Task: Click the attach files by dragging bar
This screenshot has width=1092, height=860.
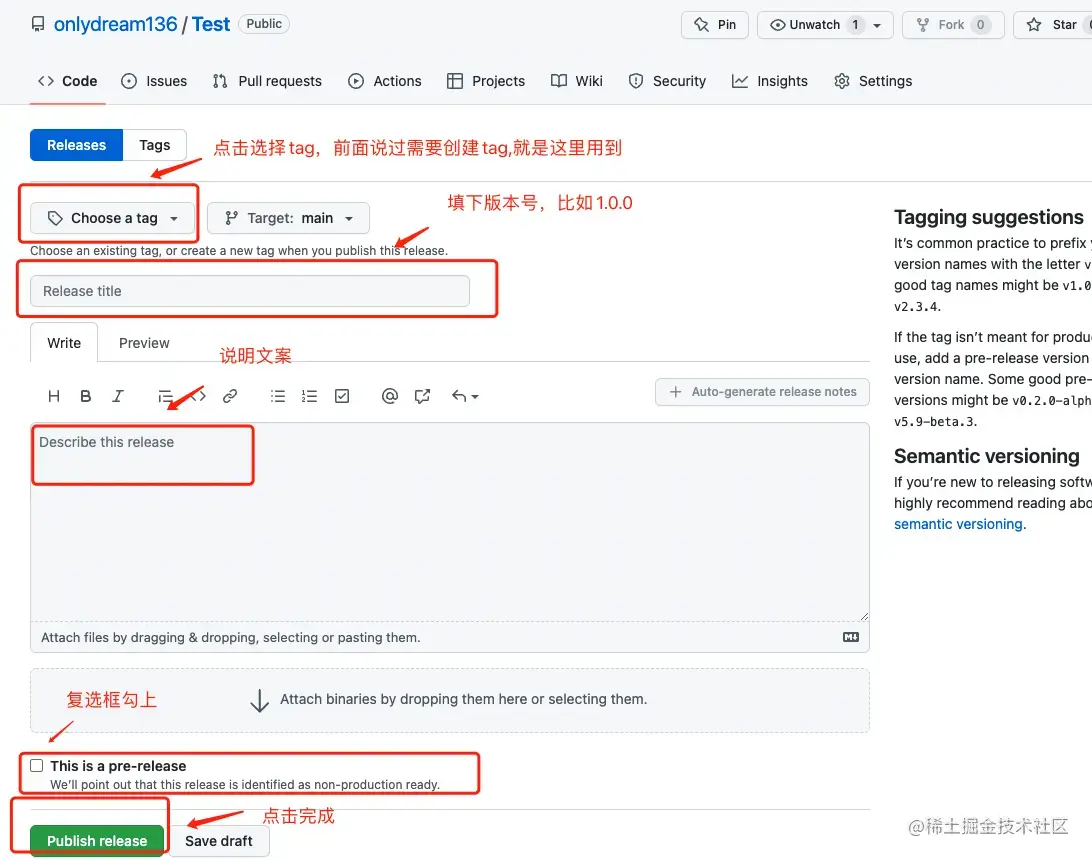Action: [450, 637]
